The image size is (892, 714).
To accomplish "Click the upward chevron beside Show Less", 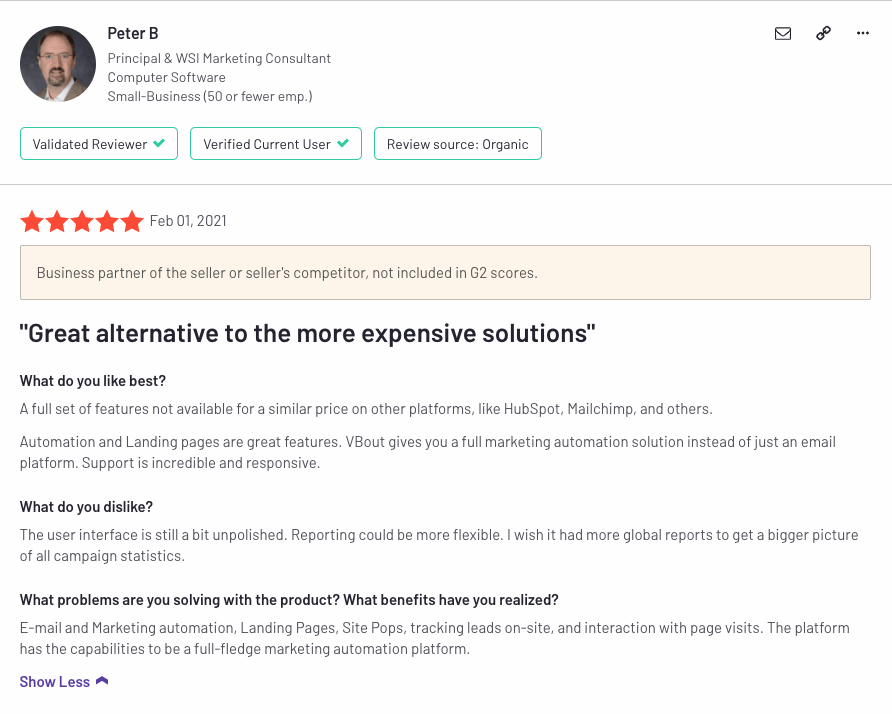I will coord(102,681).
